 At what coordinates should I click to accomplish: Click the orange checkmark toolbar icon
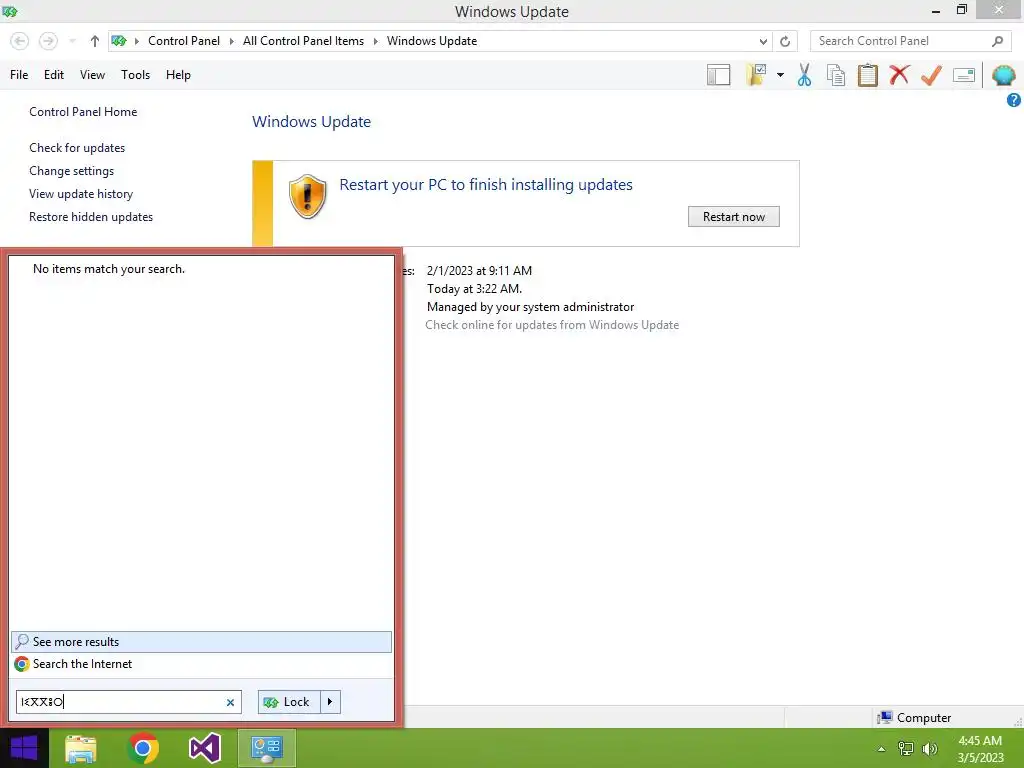point(931,75)
